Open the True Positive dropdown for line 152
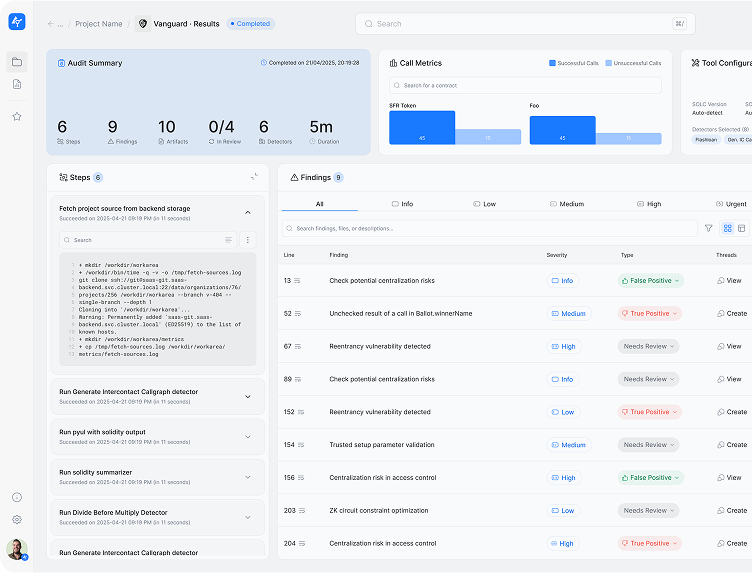This screenshot has width=752, height=573. pos(649,412)
